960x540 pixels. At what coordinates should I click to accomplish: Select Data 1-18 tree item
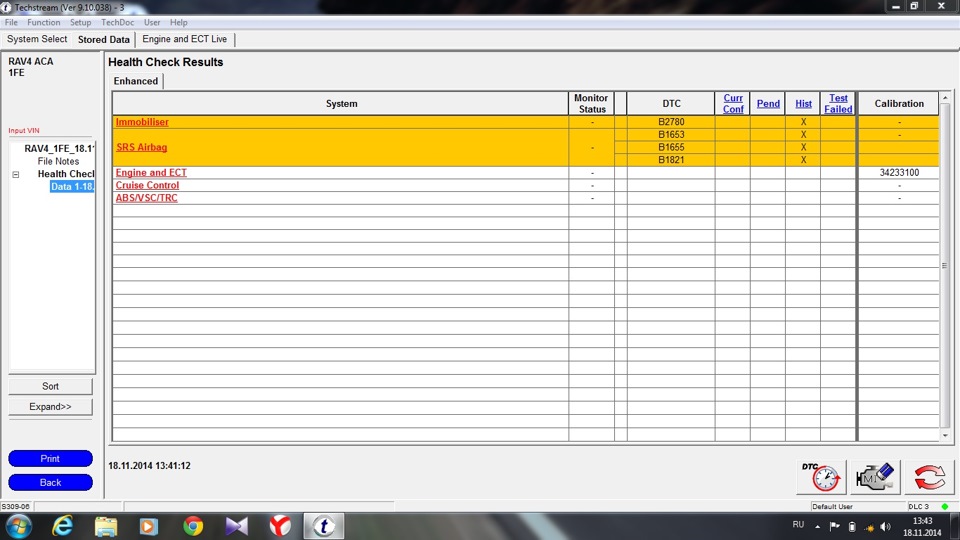click(72, 187)
